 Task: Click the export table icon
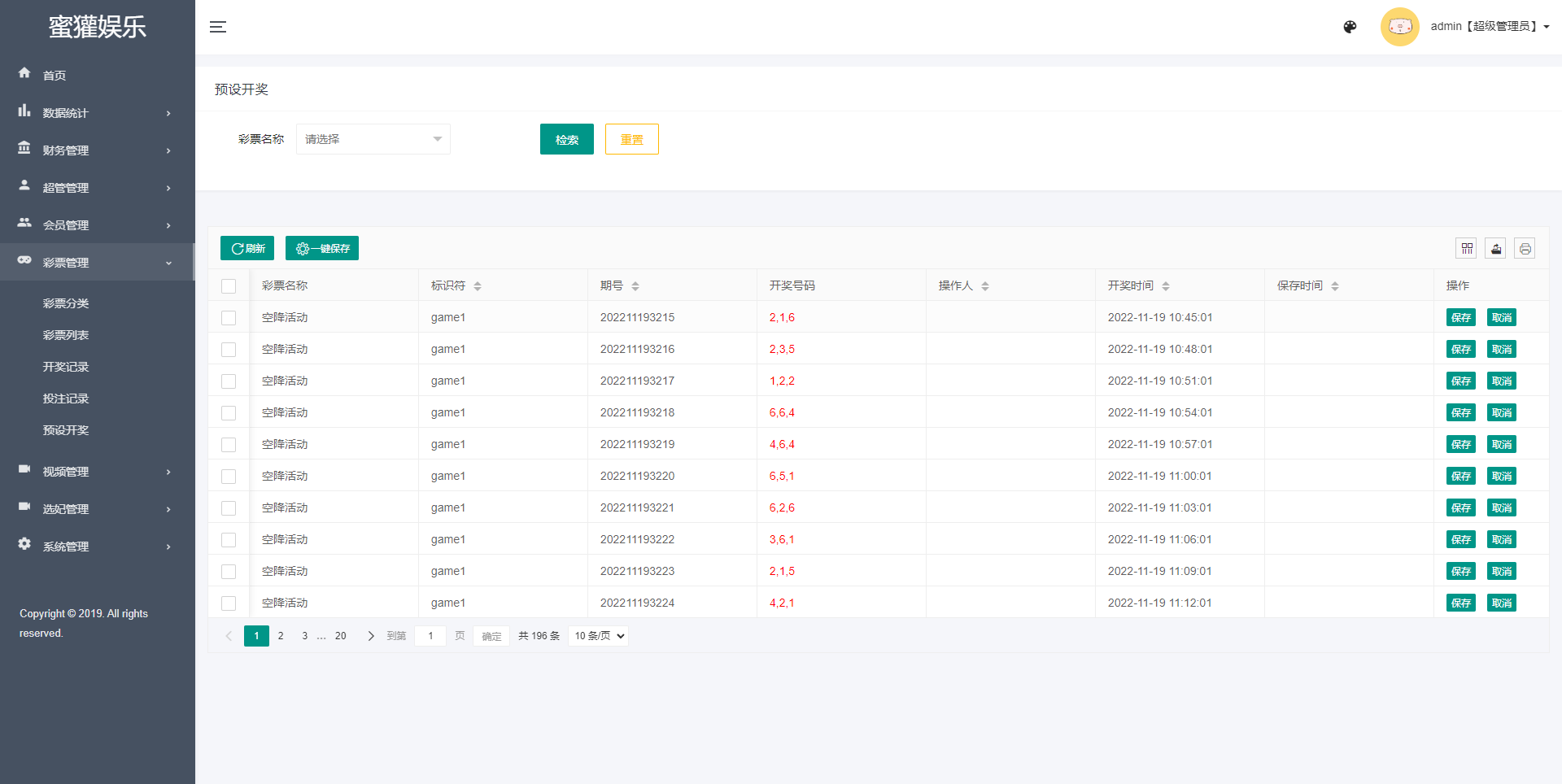coord(1495,248)
